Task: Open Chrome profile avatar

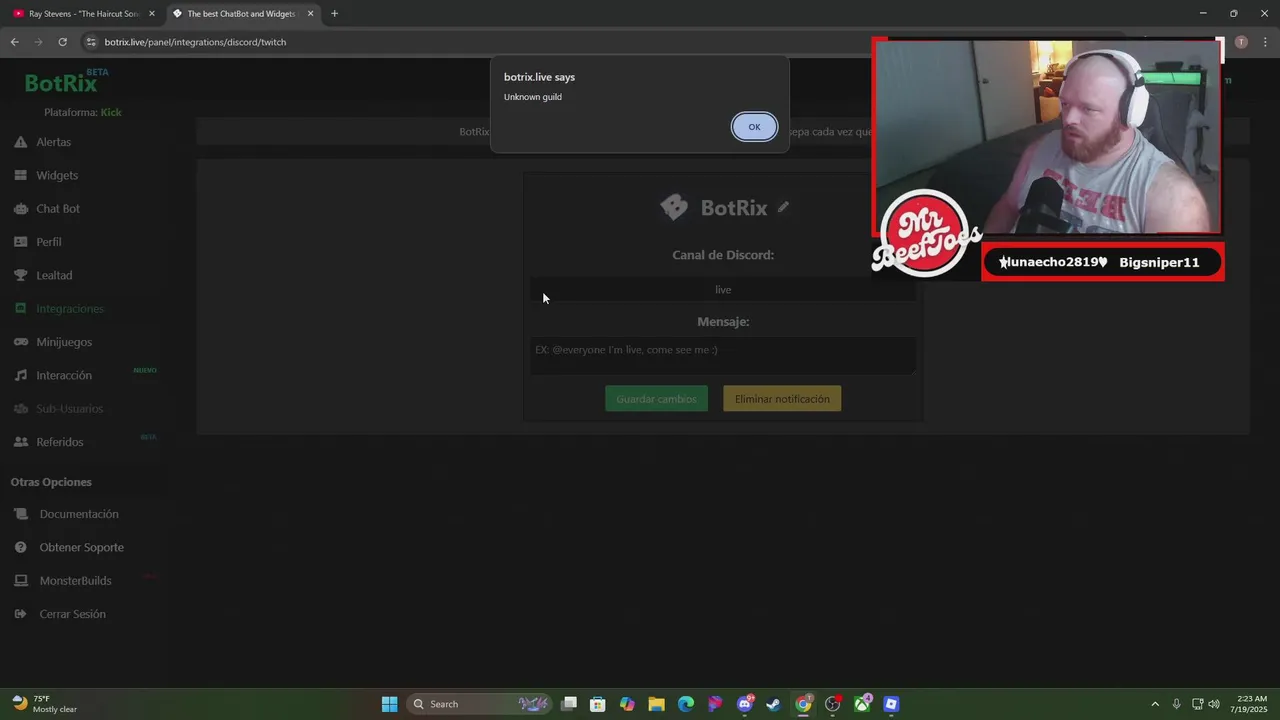Action: (1241, 42)
